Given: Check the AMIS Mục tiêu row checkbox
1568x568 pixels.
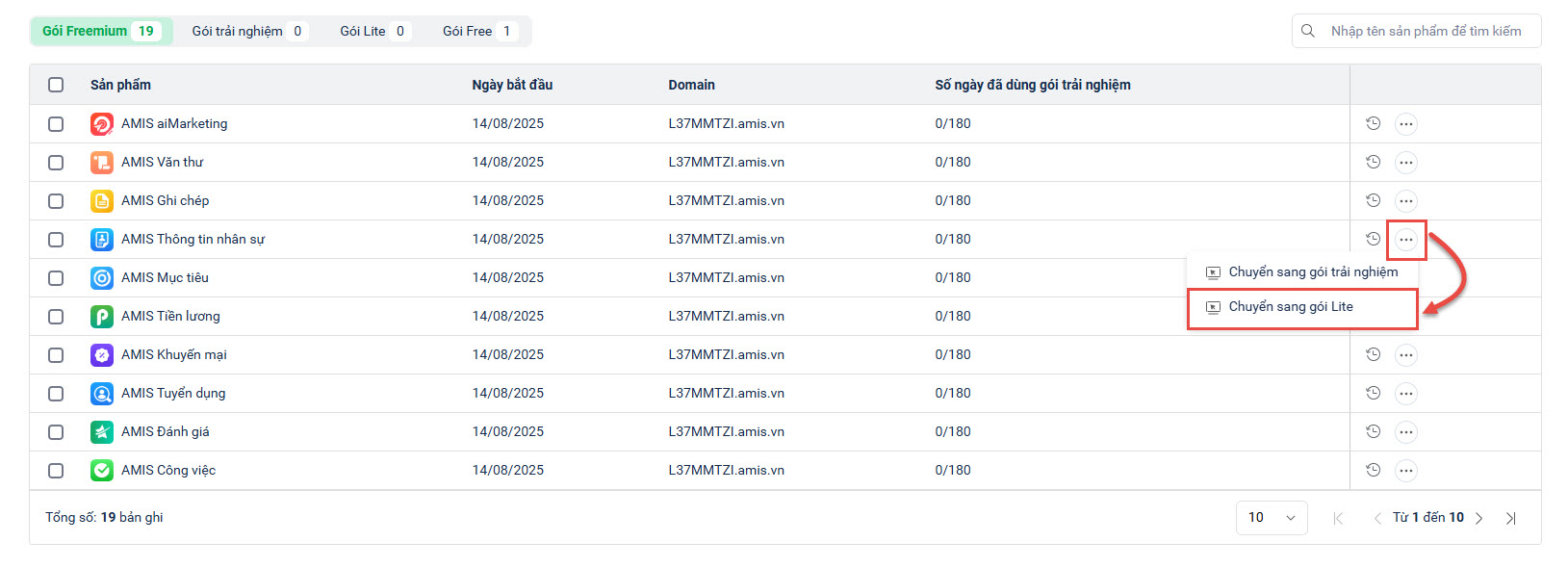Looking at the screenshot, I should [56, 278].
